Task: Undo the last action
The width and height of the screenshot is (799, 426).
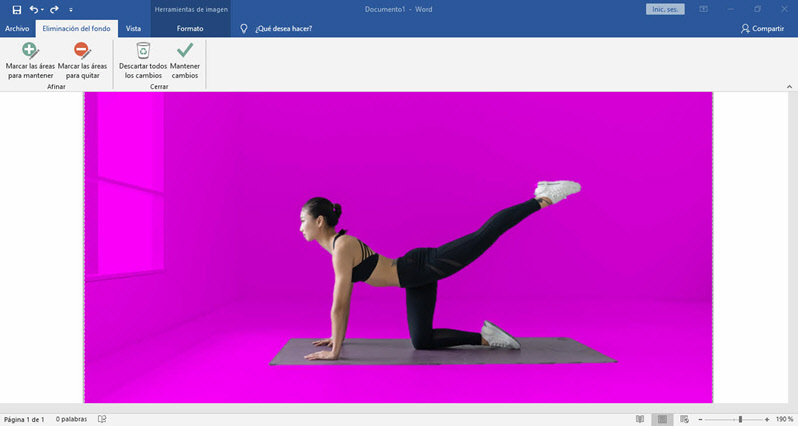Action: pyautogui.click(x=34, y=9)
